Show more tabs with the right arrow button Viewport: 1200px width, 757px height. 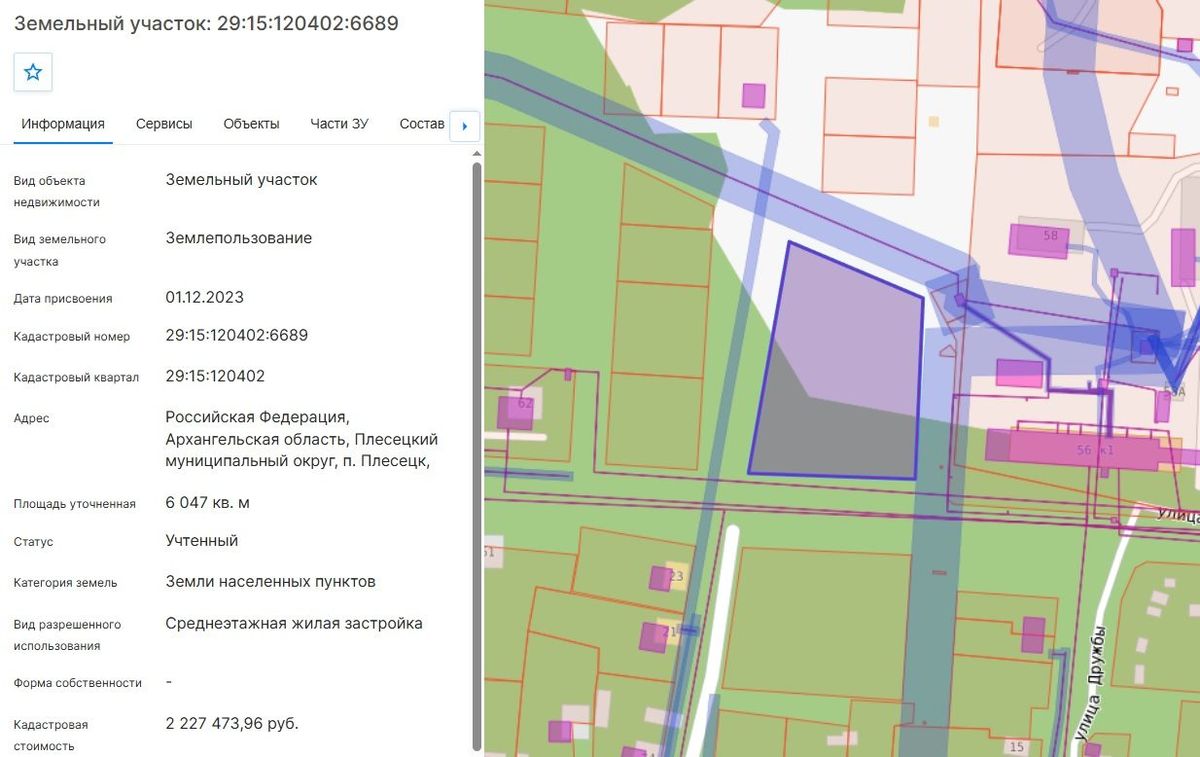point(465,126)
